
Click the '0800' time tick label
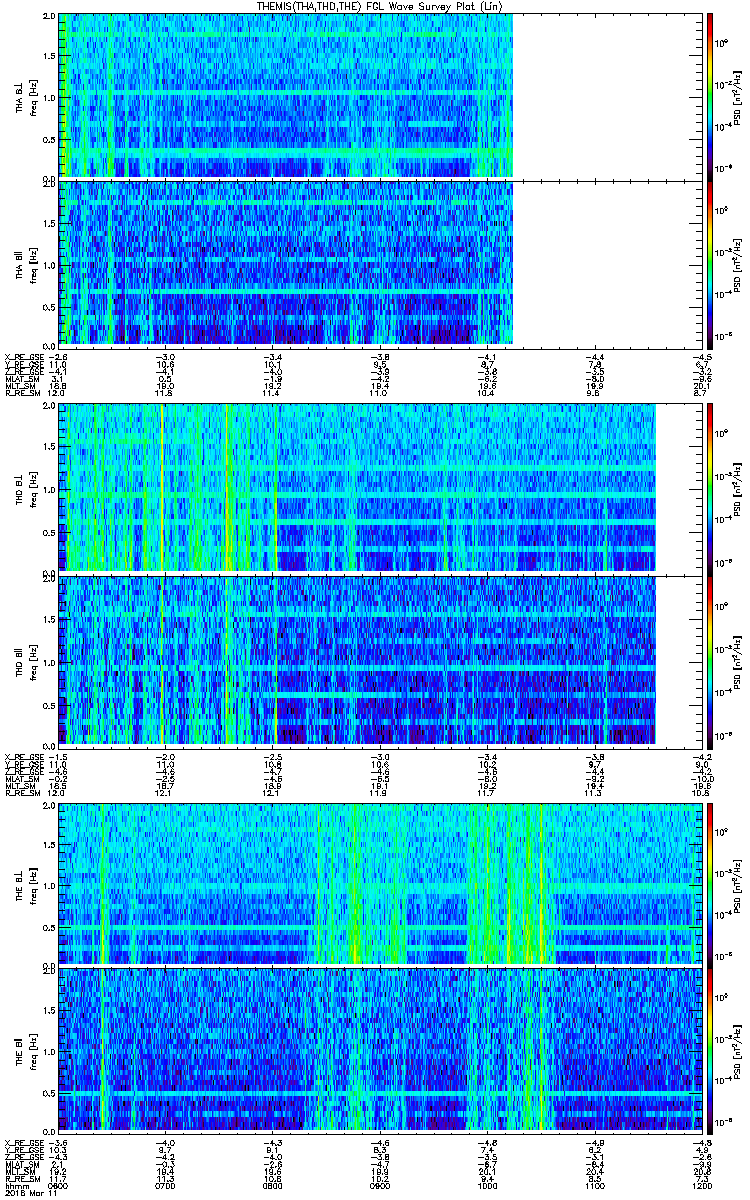272,1185
